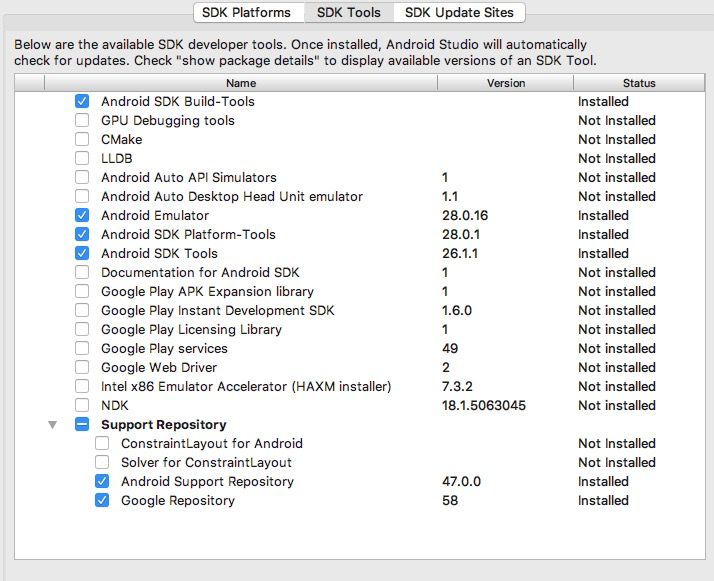Click version 28.0.1 of Platform-Tools
The height and width of the screenshot is (581, 714).
[461, 234]
